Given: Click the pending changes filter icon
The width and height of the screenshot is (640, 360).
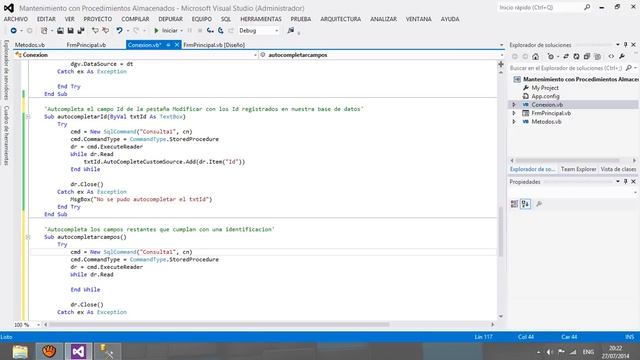Looking at the screenshot, I should 551,57.
